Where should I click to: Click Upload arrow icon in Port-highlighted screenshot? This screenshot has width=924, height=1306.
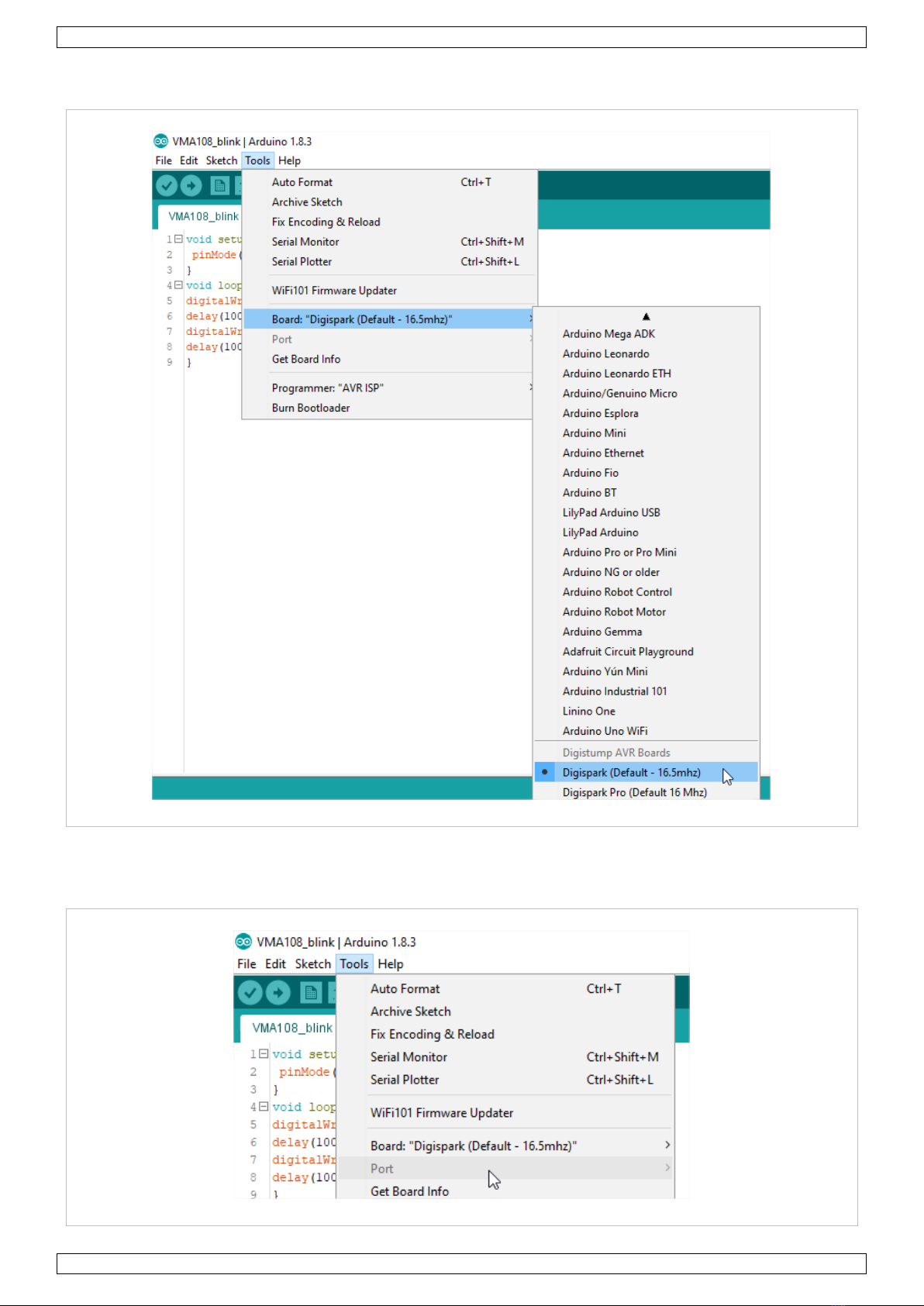278,993
